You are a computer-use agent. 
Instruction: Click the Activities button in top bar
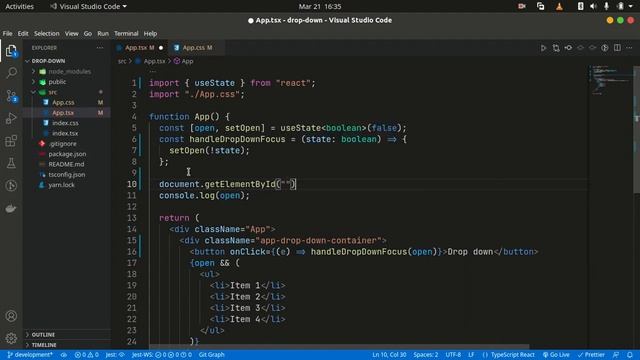19,6
